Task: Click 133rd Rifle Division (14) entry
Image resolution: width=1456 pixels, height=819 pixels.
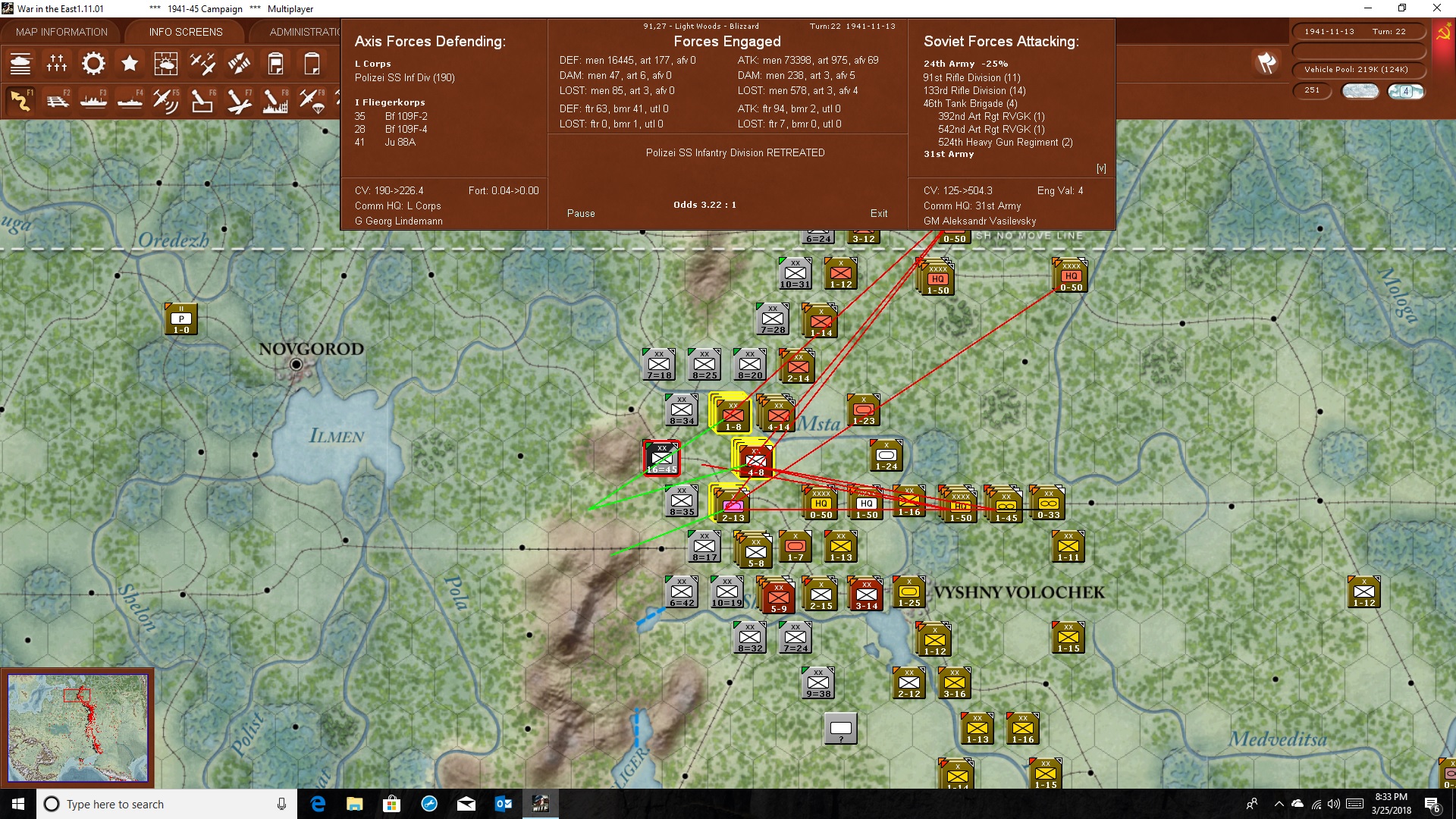Action: coord(974,90)
